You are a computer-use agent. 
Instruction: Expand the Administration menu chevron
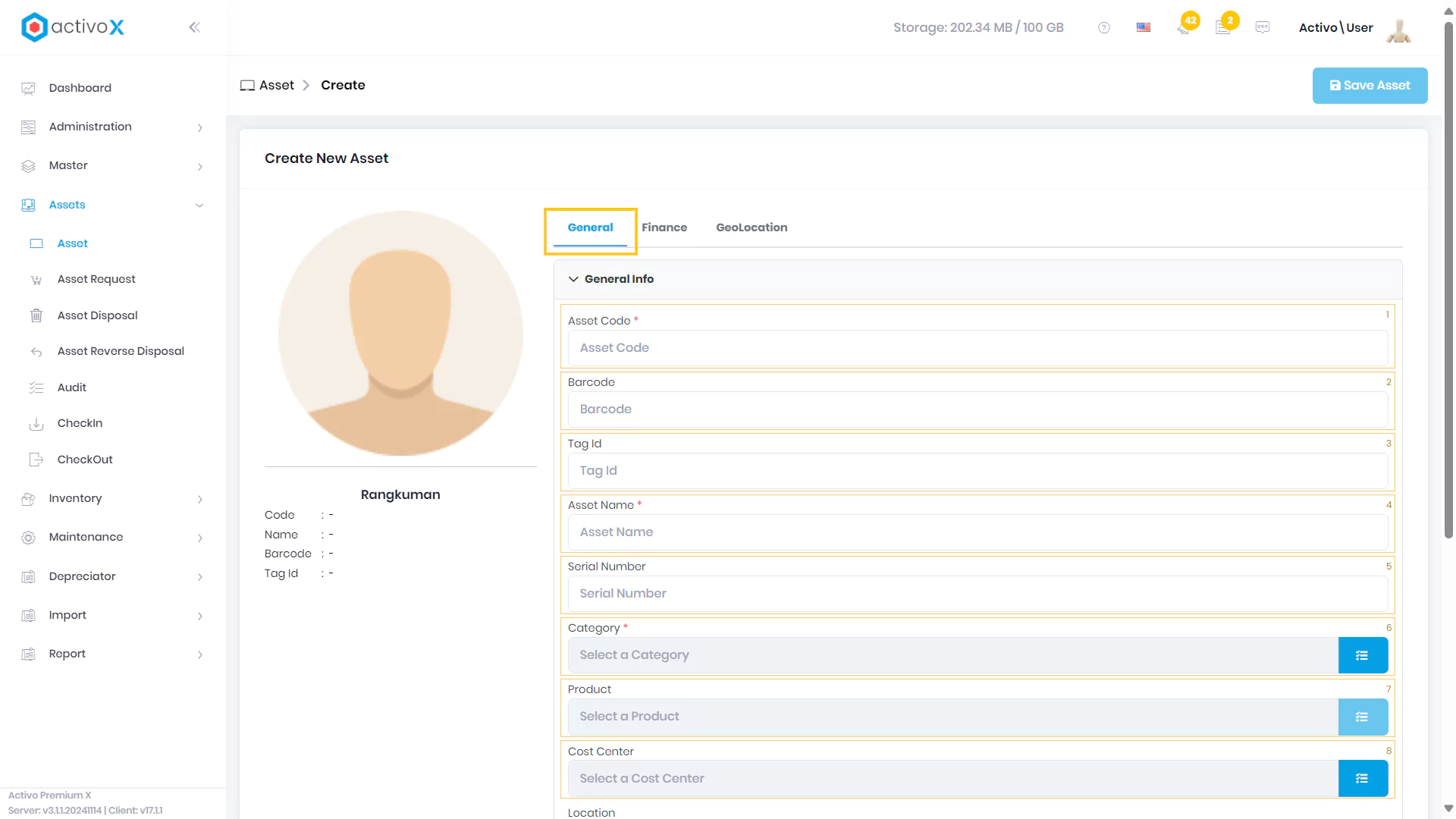[199, 127]
